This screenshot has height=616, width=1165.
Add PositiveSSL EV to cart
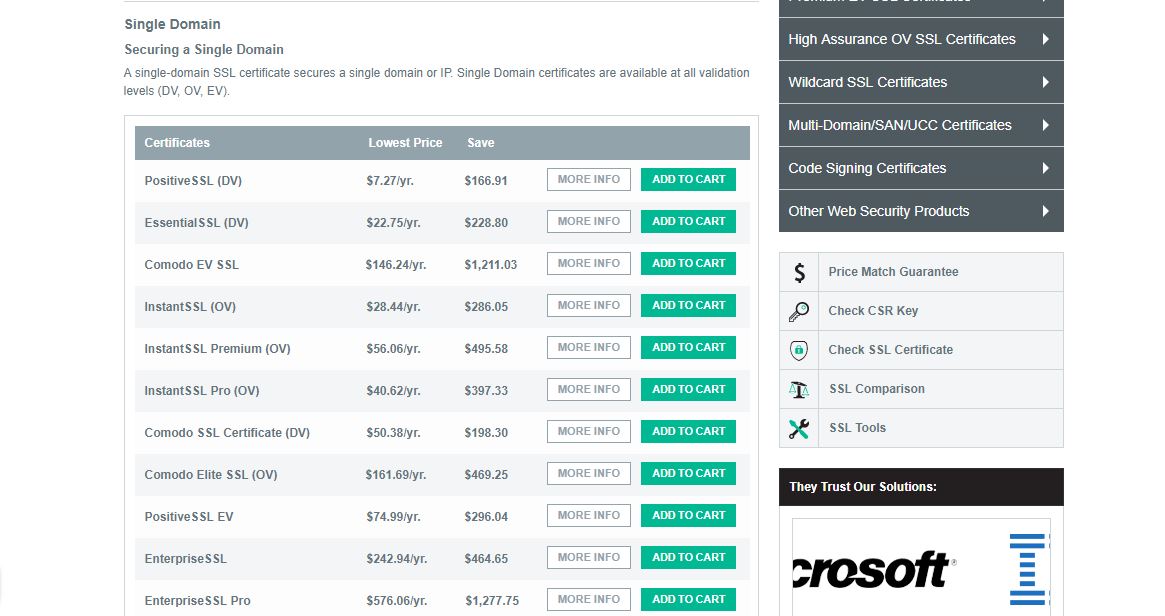[688, 515]
